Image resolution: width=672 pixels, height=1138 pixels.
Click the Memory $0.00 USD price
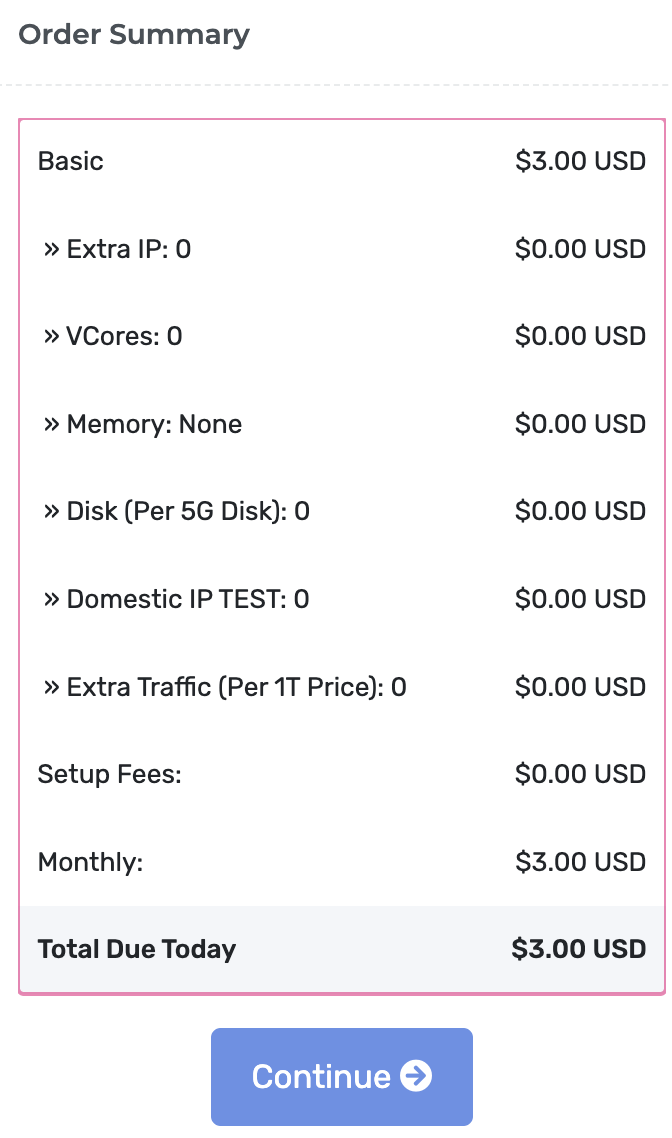[x=580, y=424]
